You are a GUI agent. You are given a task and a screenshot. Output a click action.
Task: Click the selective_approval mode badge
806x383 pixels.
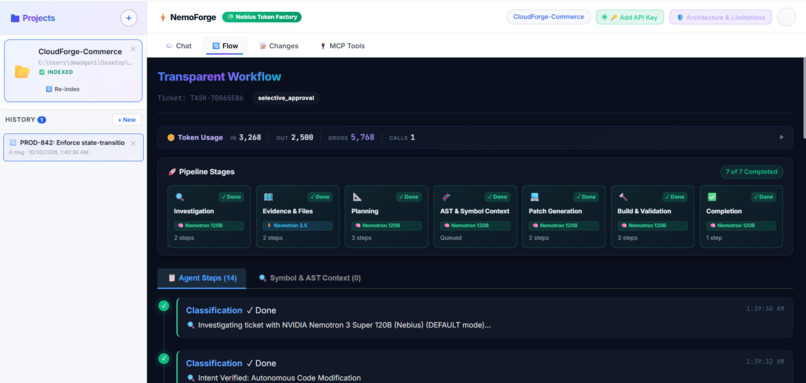[x=286, y=98]
